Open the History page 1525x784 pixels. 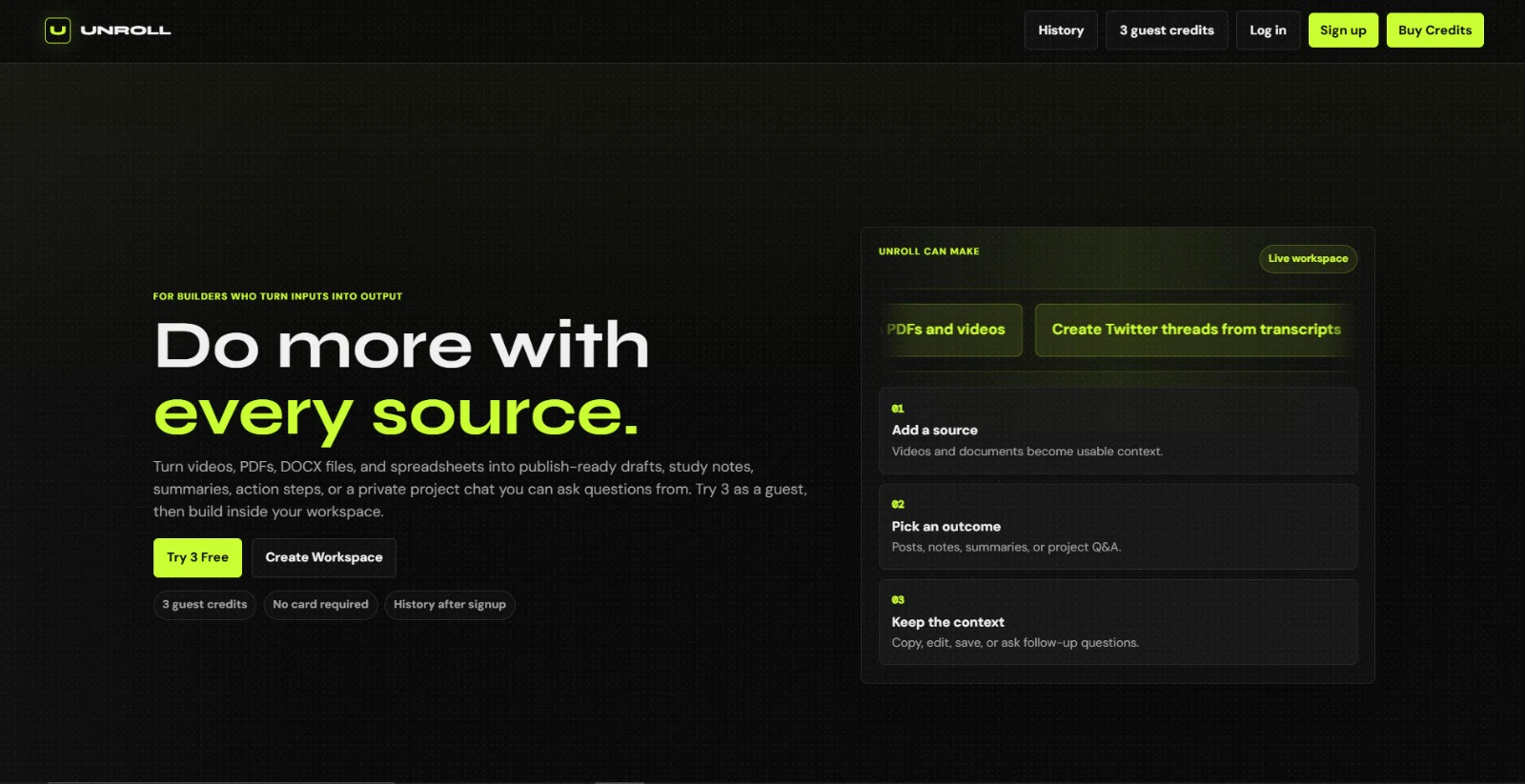point(1061,30)
